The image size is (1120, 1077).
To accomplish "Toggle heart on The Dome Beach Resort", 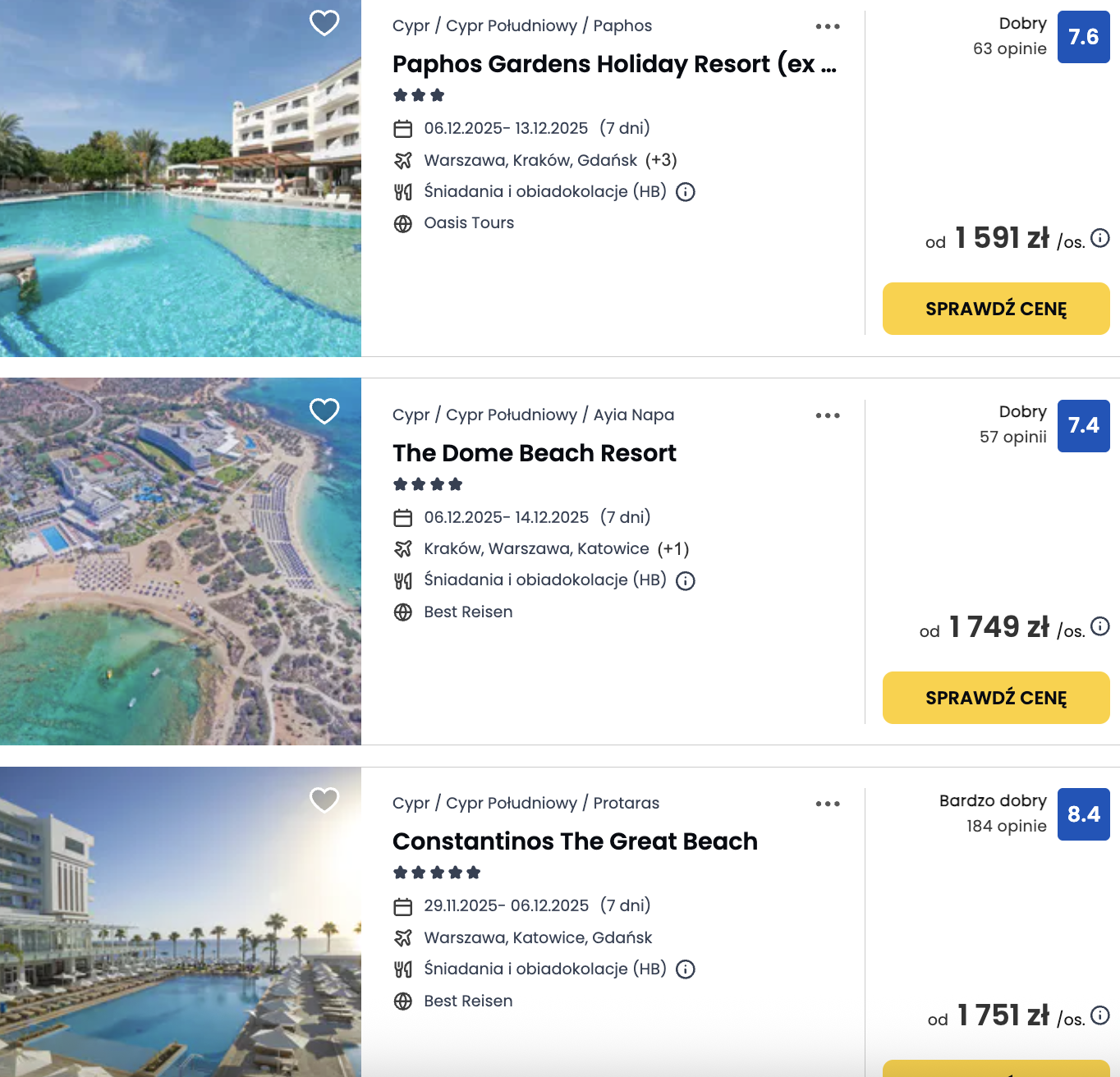I will (324, 411).
